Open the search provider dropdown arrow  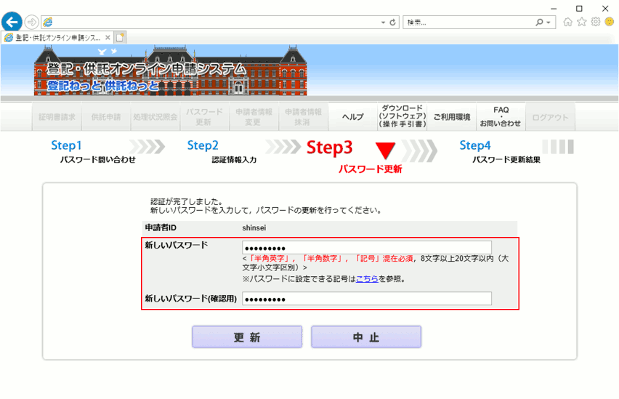click(548, 22)
